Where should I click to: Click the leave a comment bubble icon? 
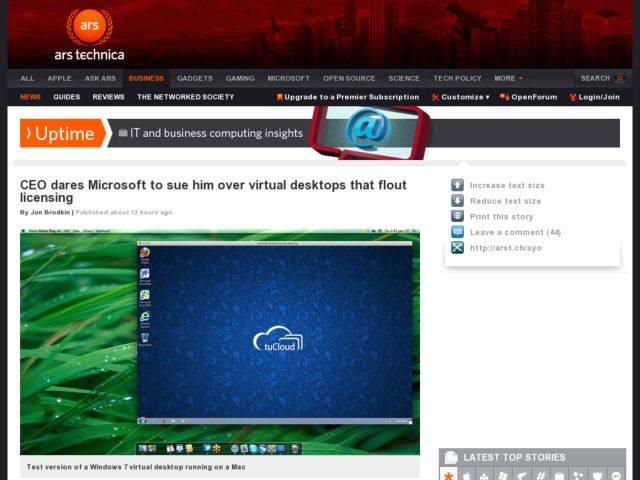point(457,232)
